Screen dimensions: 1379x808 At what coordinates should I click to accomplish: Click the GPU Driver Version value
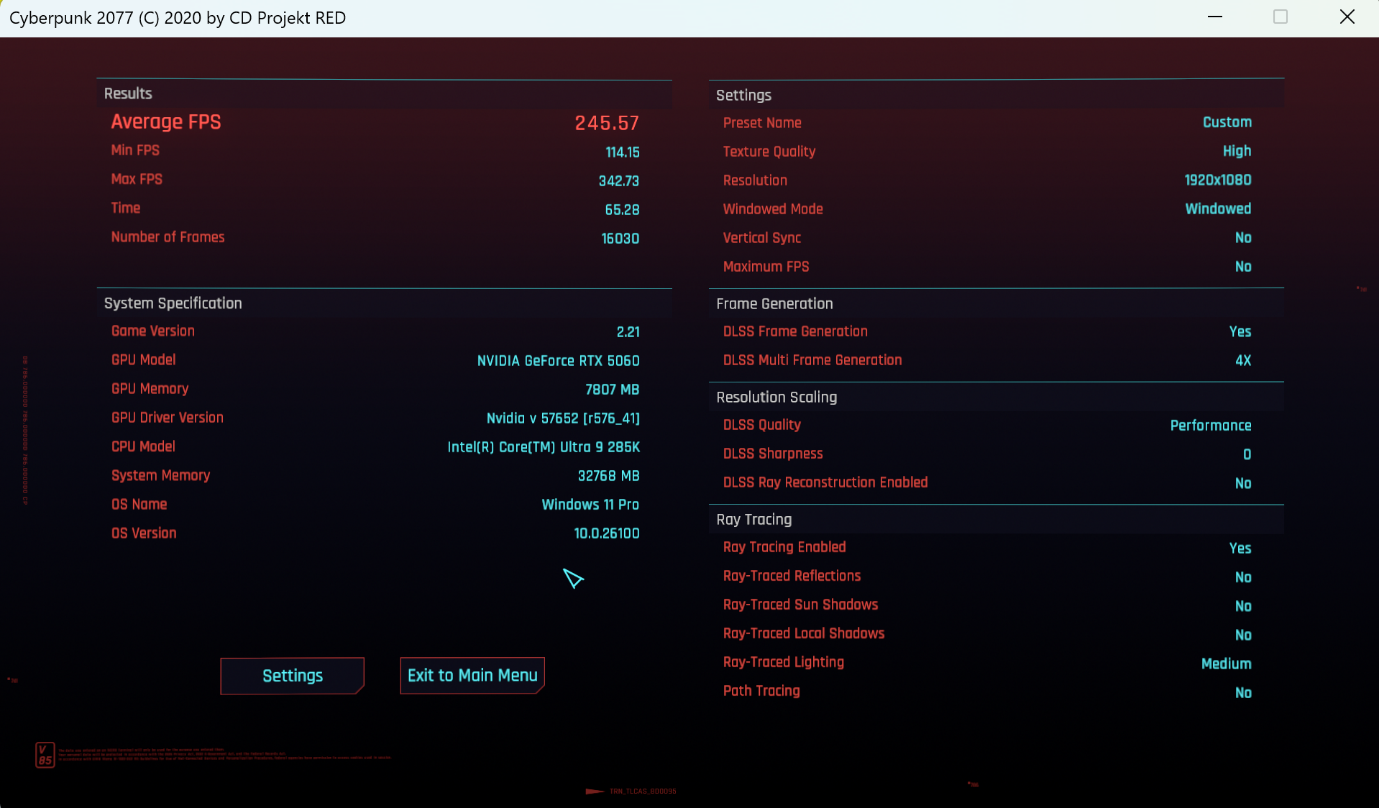tap(563, 419)
